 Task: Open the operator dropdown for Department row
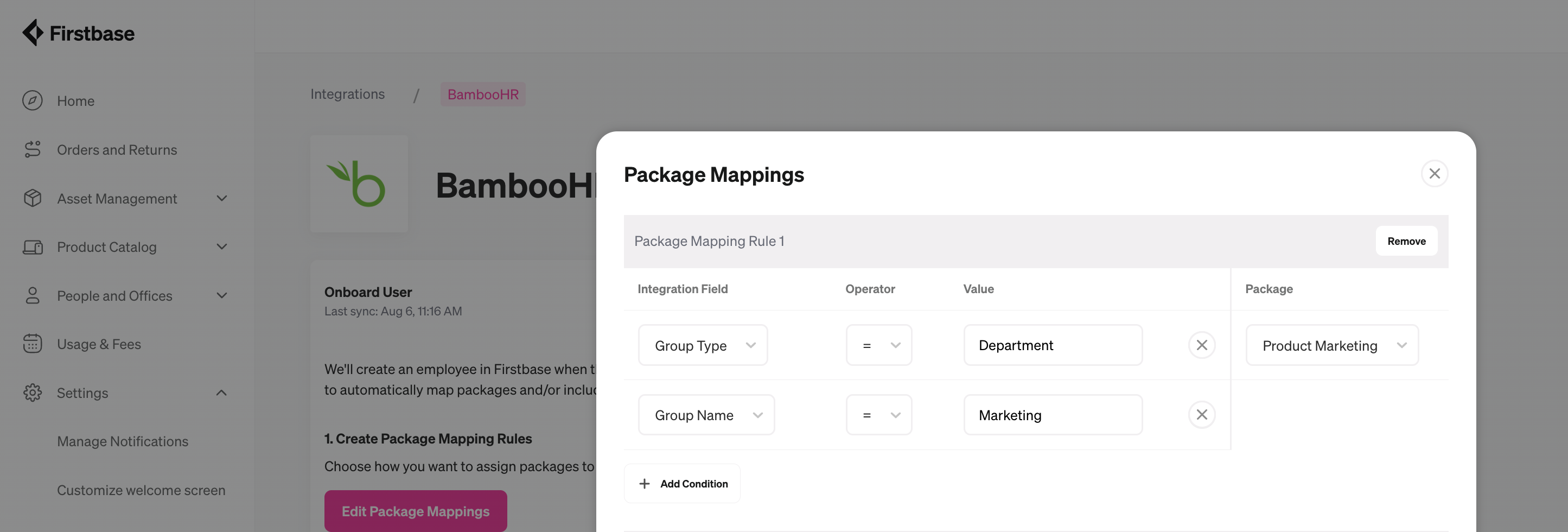click(878, 345)
